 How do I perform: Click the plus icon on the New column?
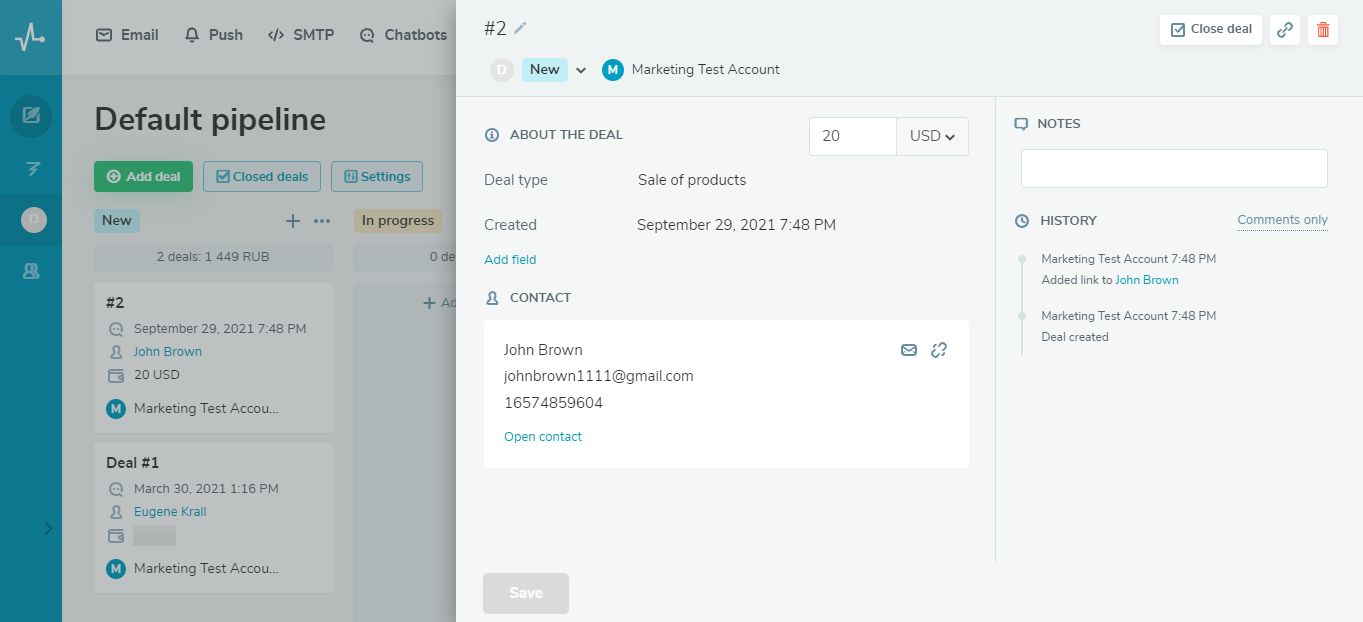[292, 220]
